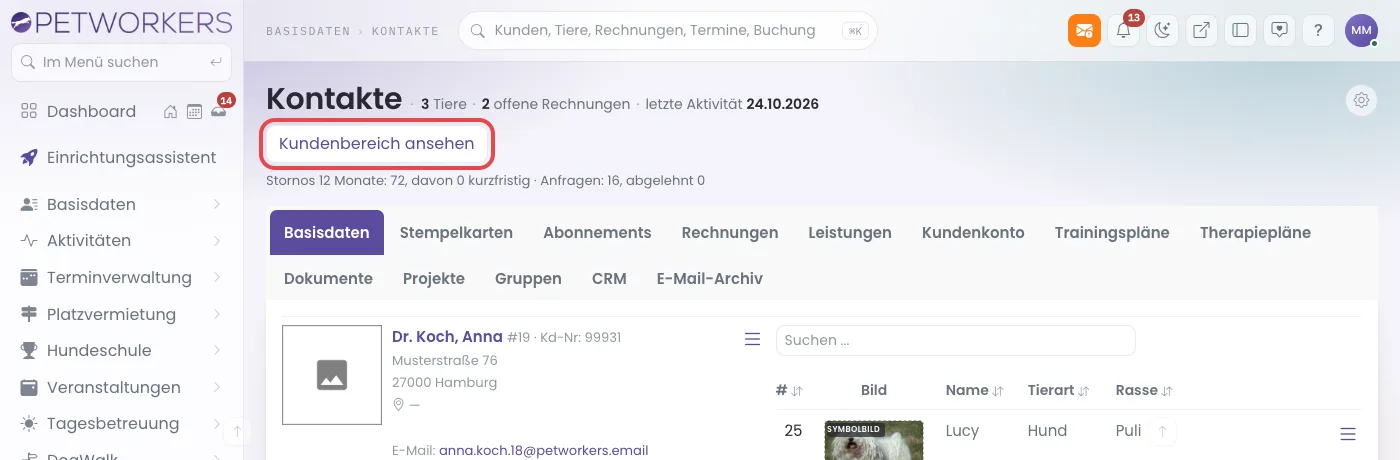Open Dr. Koch, Anna contact link
This screenshot has width=1400, height=460.
coord(447,338)
